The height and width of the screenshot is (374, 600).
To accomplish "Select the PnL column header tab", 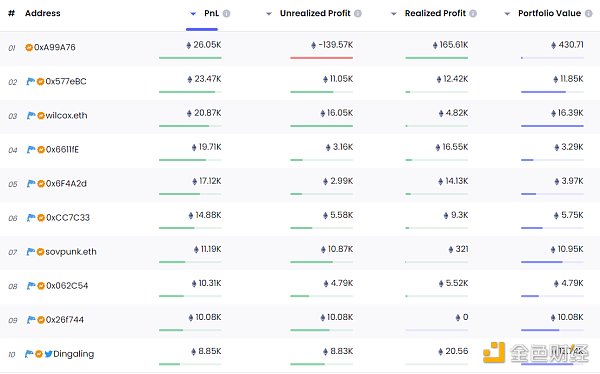I will (x=211, y=13).
